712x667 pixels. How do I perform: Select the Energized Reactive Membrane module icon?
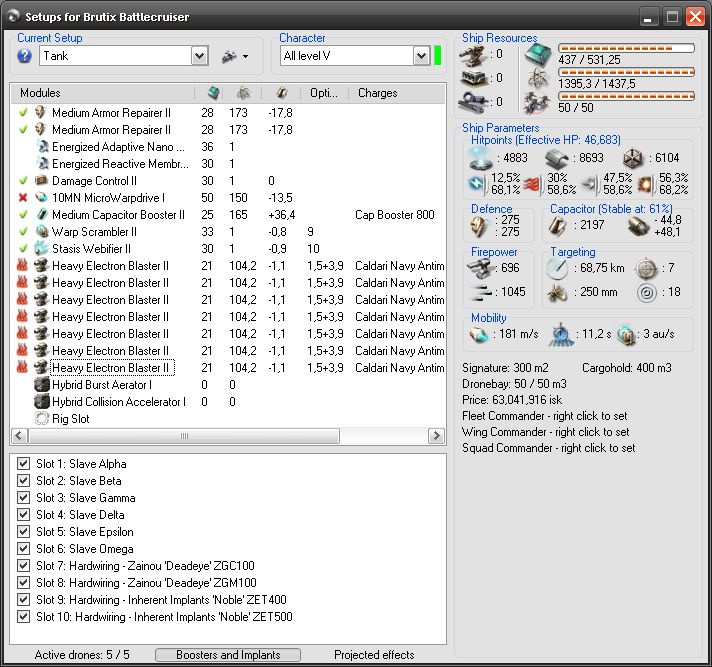pyautogui.click(x=42, y=163)
